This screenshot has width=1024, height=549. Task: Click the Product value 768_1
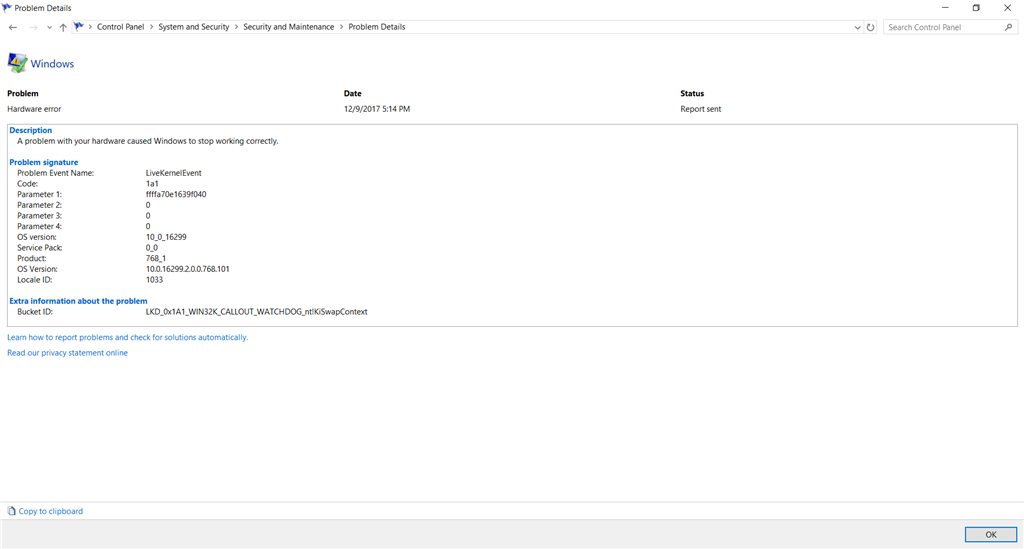[155, 259]
